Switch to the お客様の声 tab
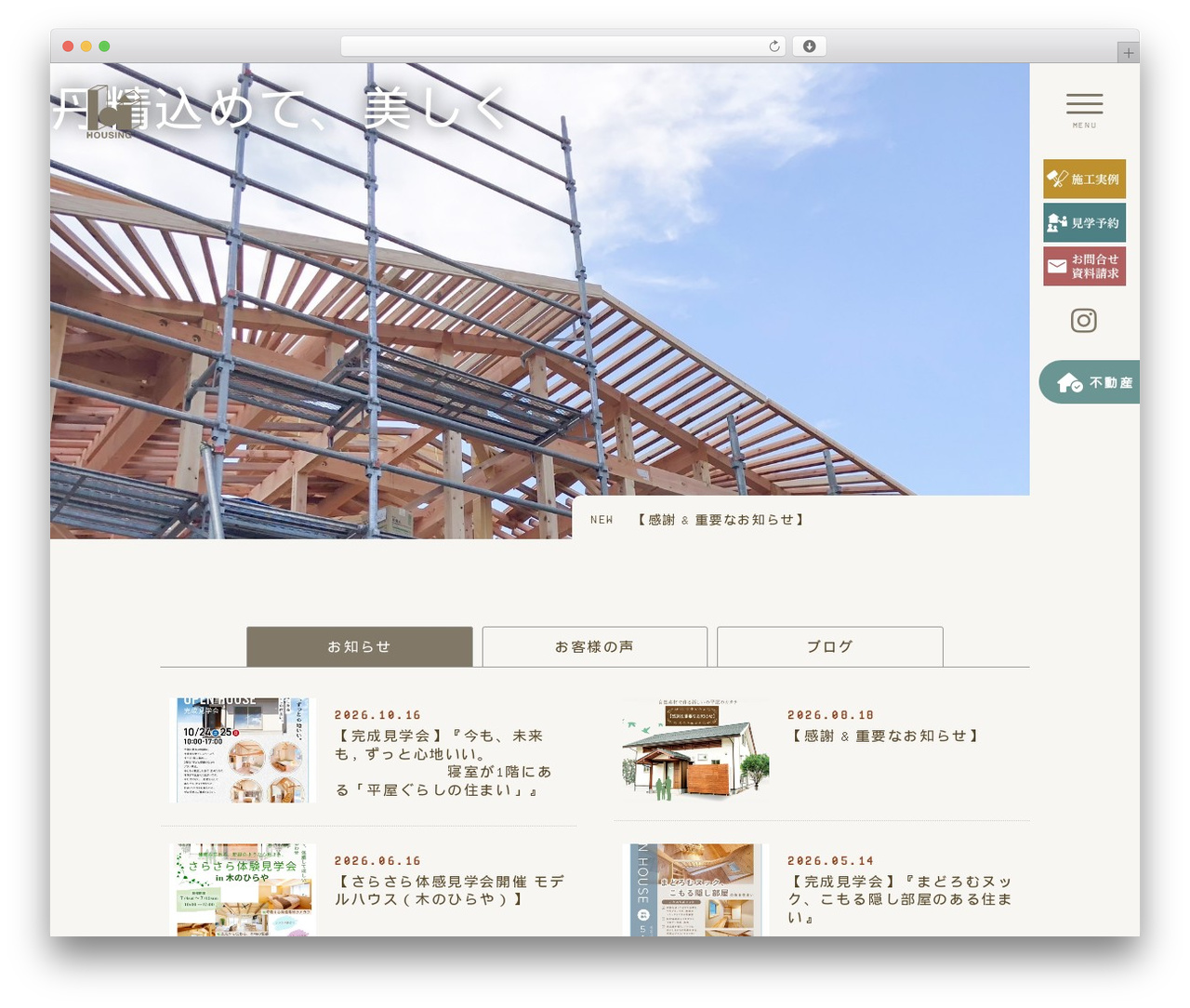The image size is (1190, 1008). point(595,646)
